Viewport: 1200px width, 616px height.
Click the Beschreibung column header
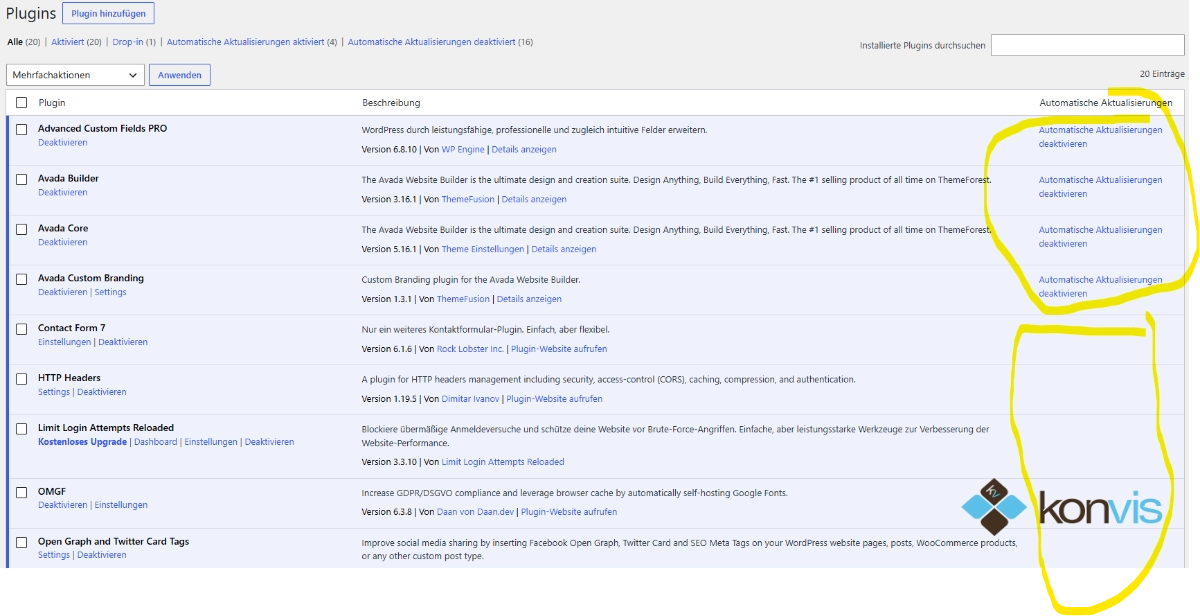[391, 103]
